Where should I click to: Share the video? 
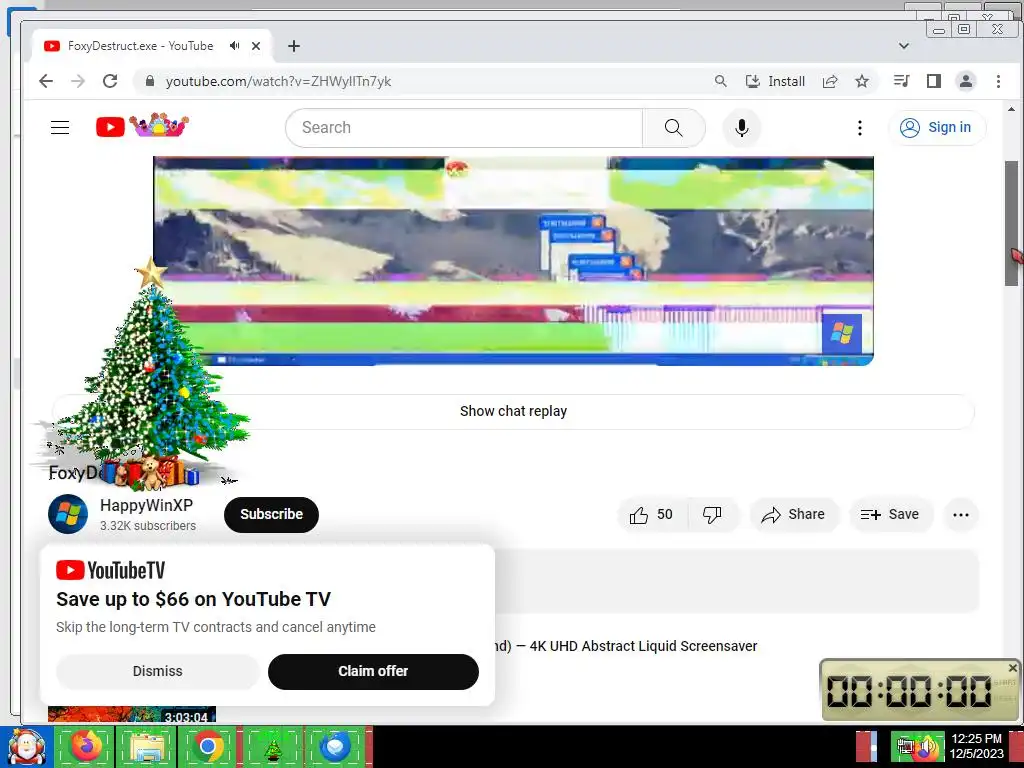[x=793, y=515]
